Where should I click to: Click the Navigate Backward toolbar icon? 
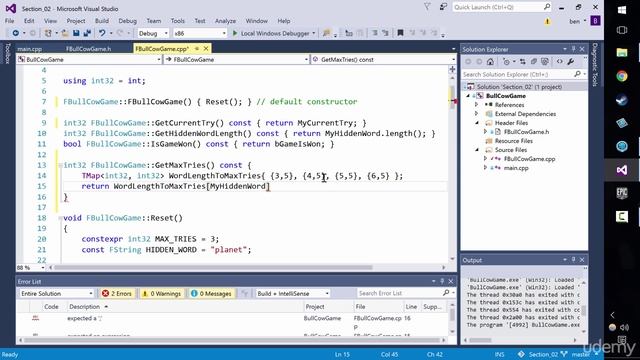tap(15, 33)
